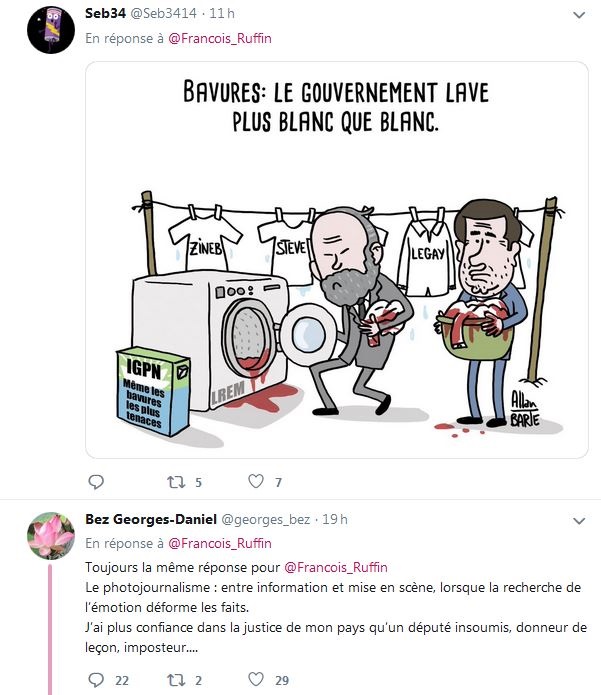The width and height of the screenshot is (601, 695).
Task: Open @Francois_Ruffin mention inside tweet body text
Action: [336, 567]
